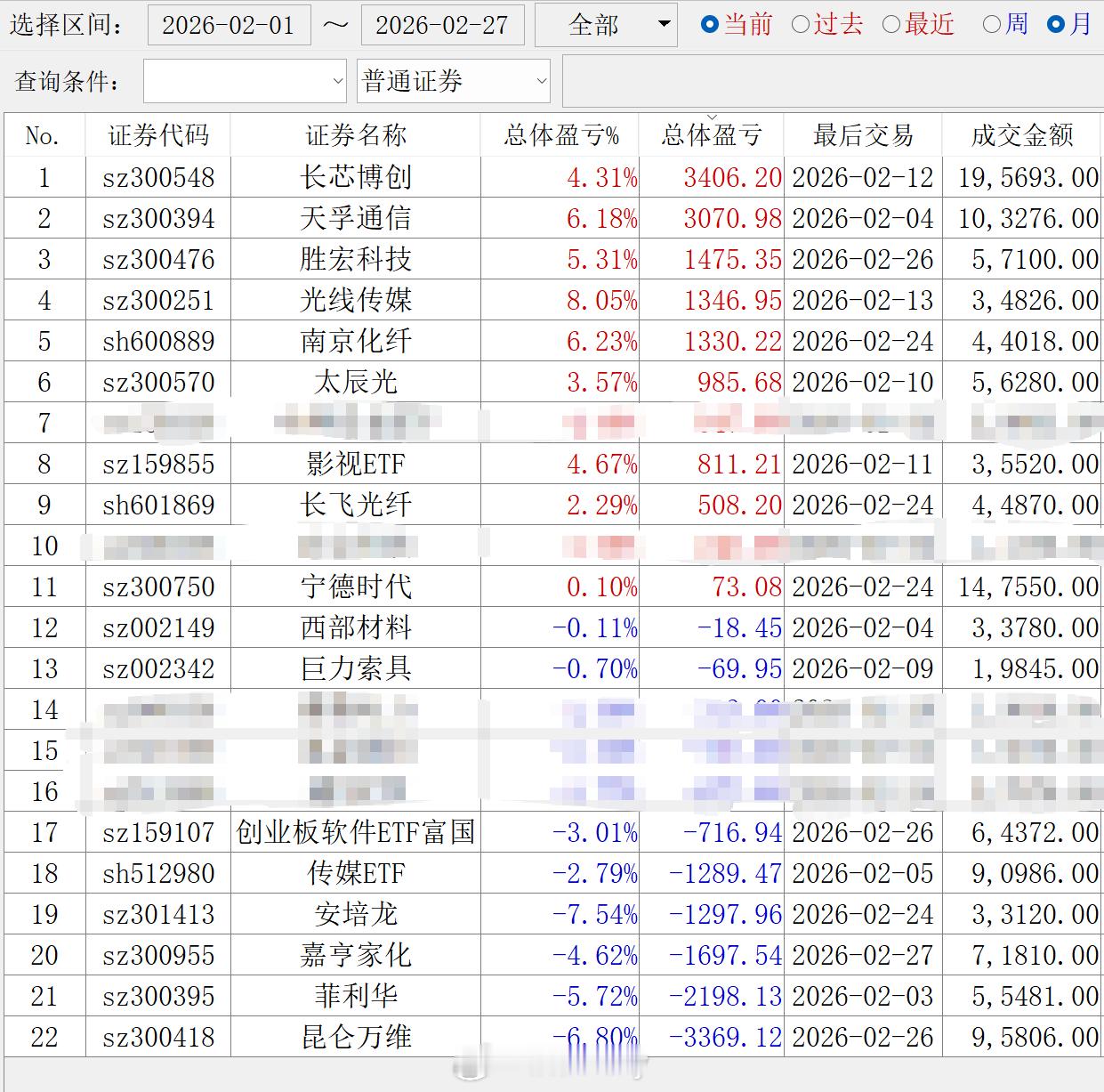Open the 全部 dropdown
1104x1092 pixels.
(606, 25)
